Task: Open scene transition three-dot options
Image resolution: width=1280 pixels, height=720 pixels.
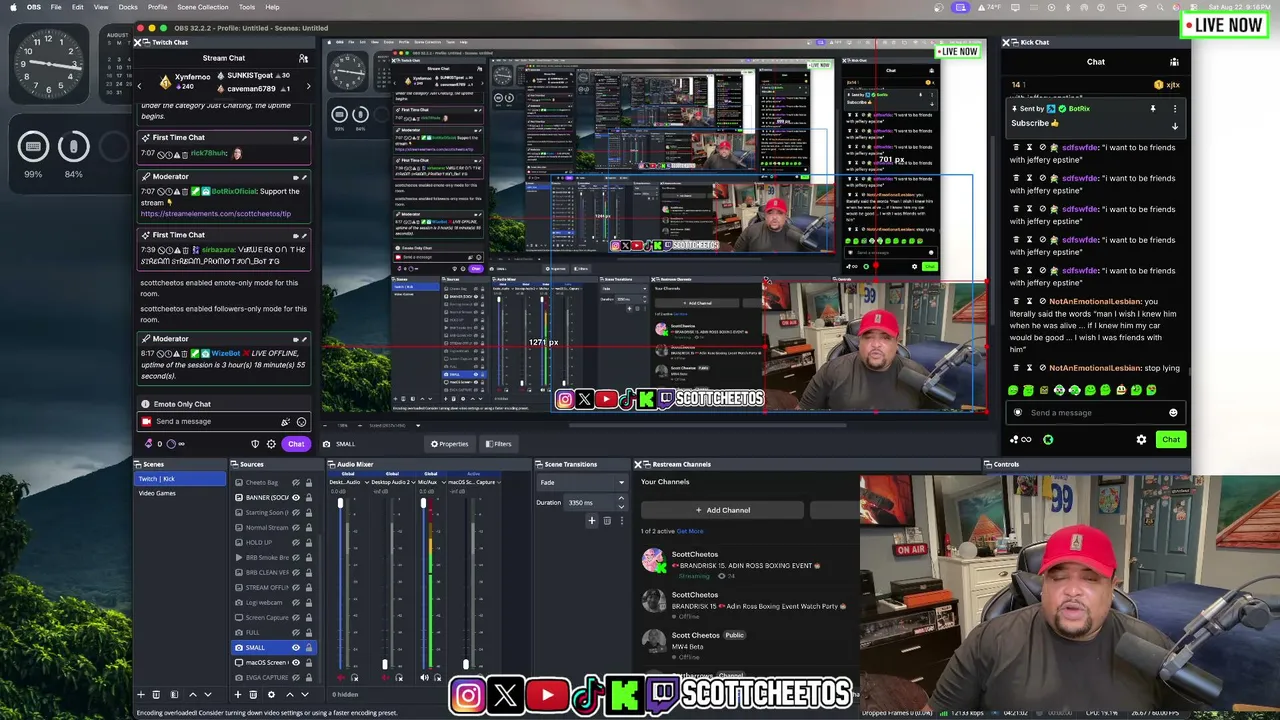Action: 621,520
